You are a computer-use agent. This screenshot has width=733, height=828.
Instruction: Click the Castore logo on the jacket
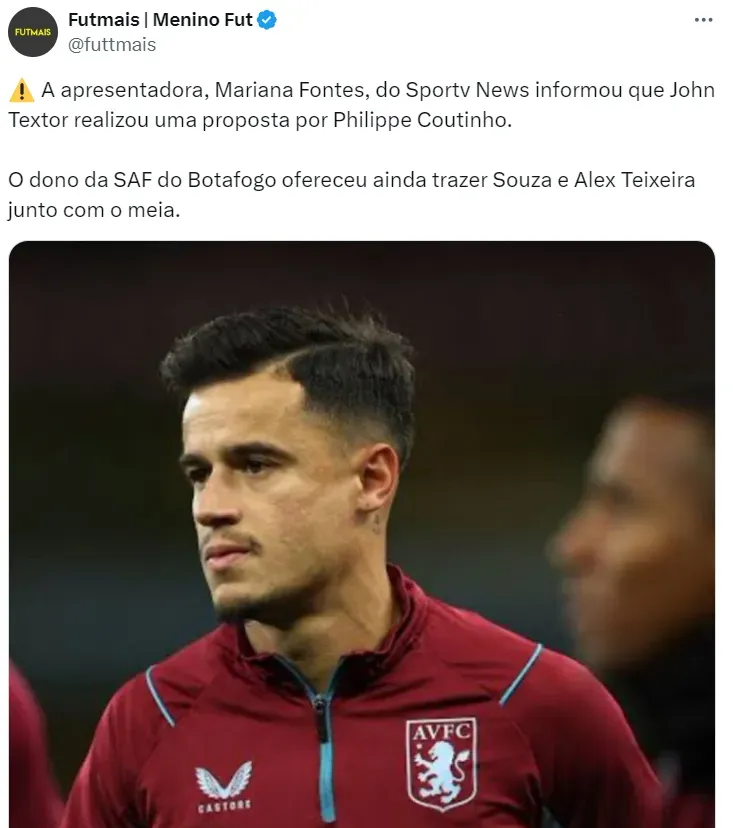(x=223, y=786)
